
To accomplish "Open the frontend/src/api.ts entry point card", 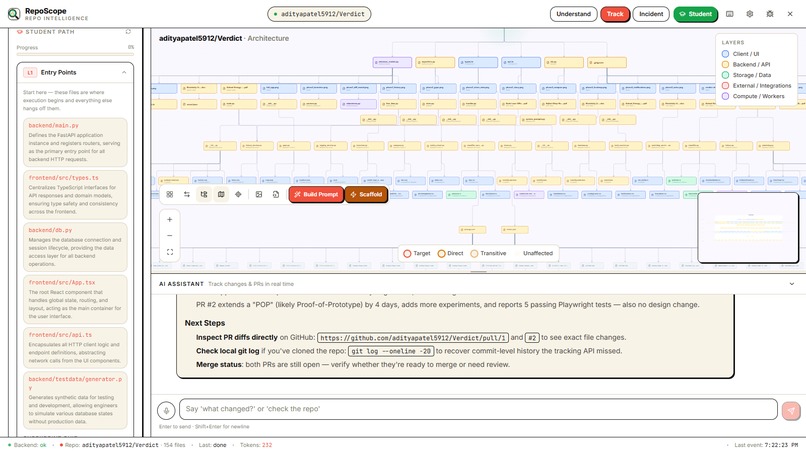I will click(x=75, y=348).
